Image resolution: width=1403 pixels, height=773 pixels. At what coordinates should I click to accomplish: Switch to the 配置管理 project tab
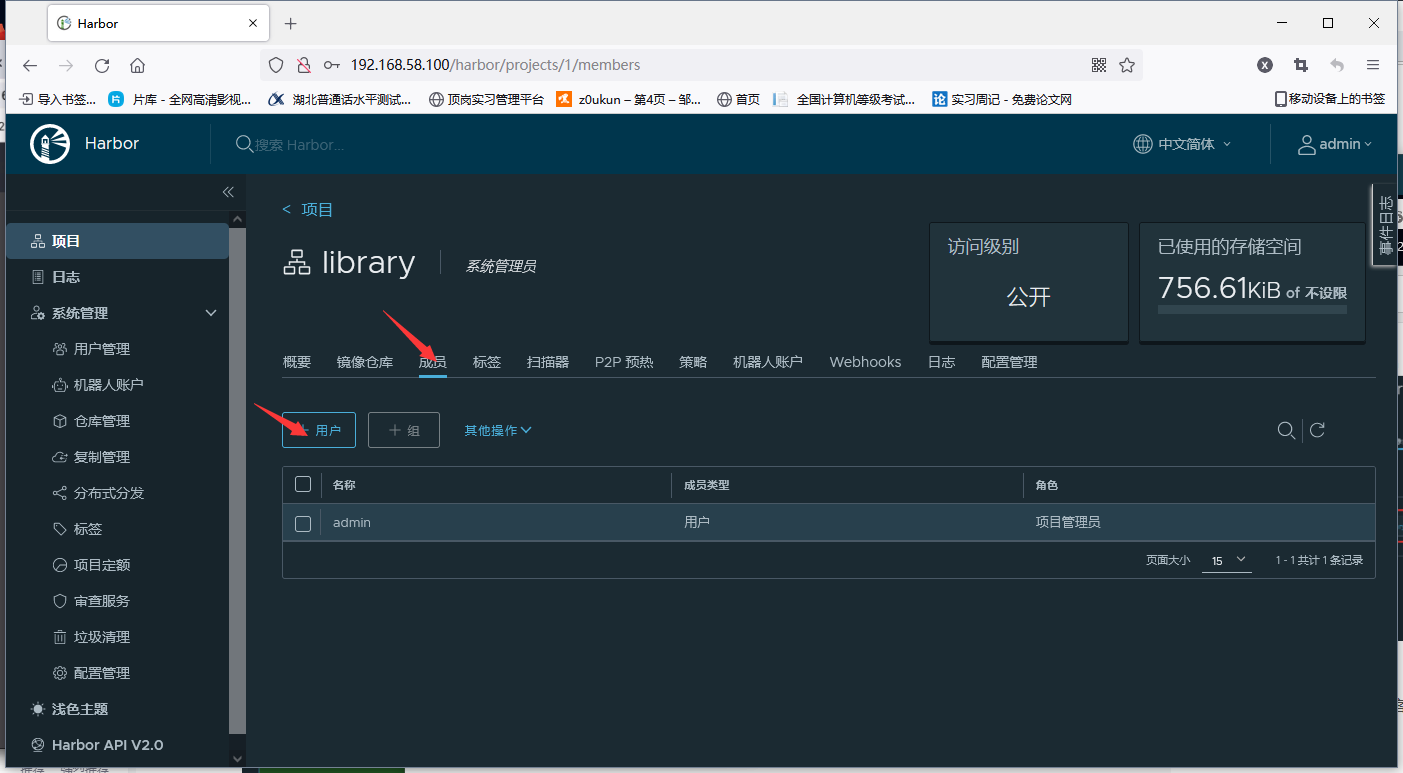point(1009,362)
